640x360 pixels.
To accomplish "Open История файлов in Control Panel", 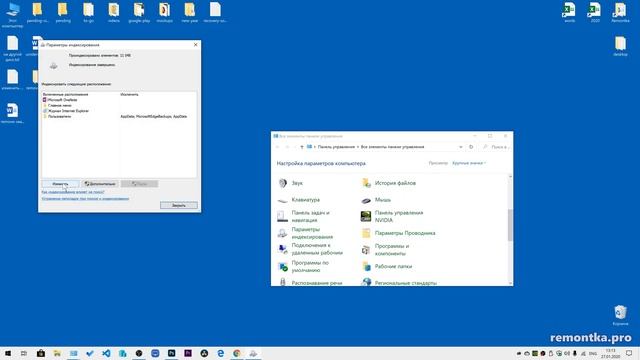I will pyautogui.click(x=389, y=183).
